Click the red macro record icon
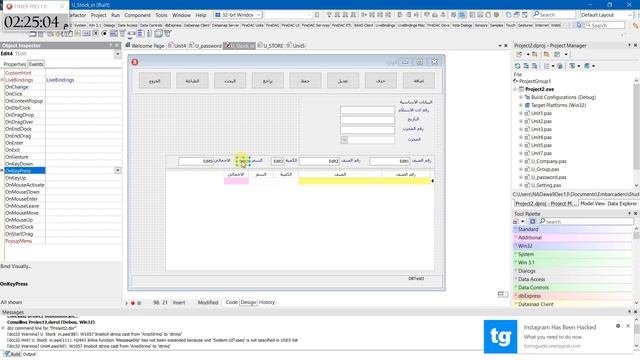This screenshot has height=360, width=640. click(133, 303)
